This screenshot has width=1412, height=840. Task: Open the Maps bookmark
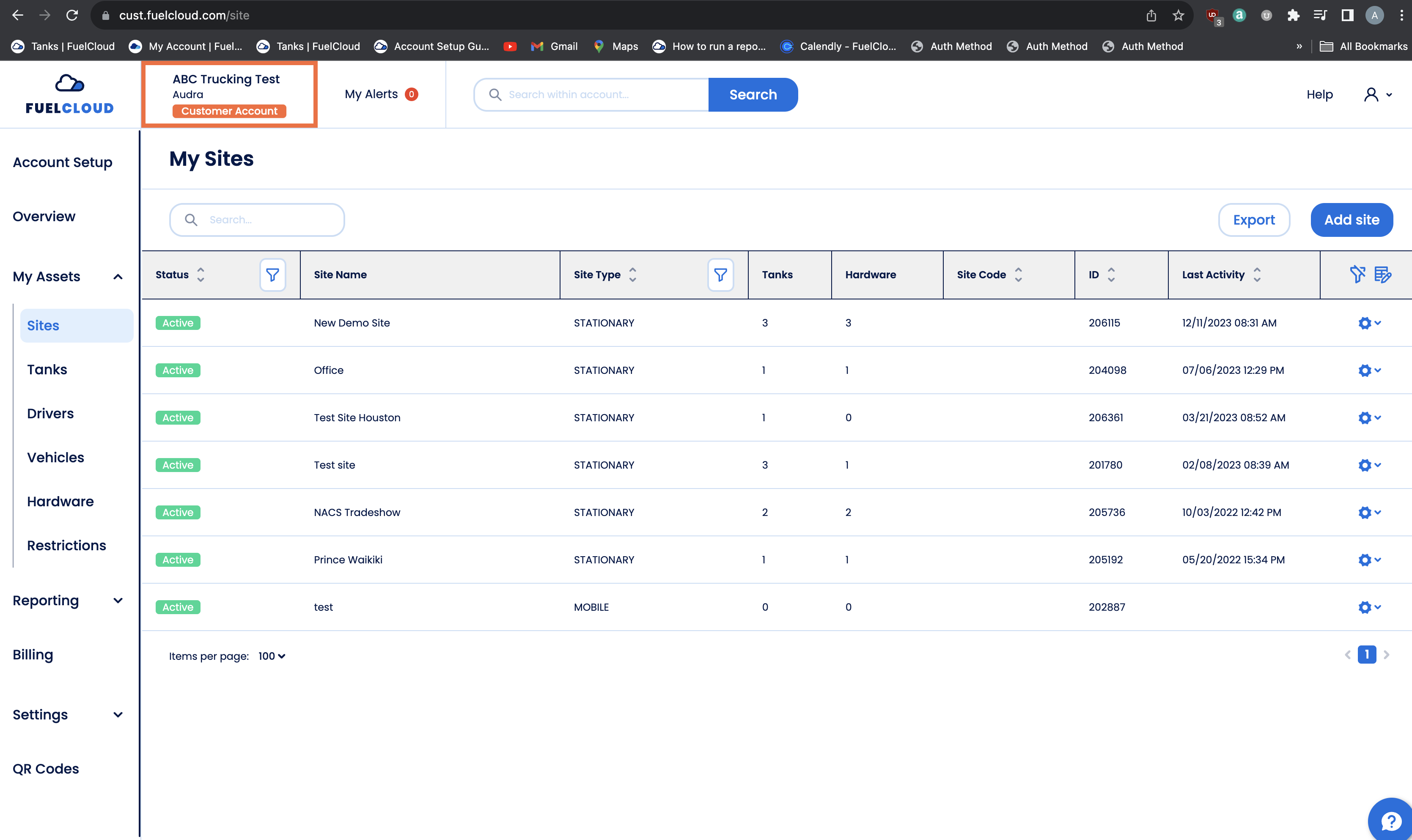click(x=616, y=47)
